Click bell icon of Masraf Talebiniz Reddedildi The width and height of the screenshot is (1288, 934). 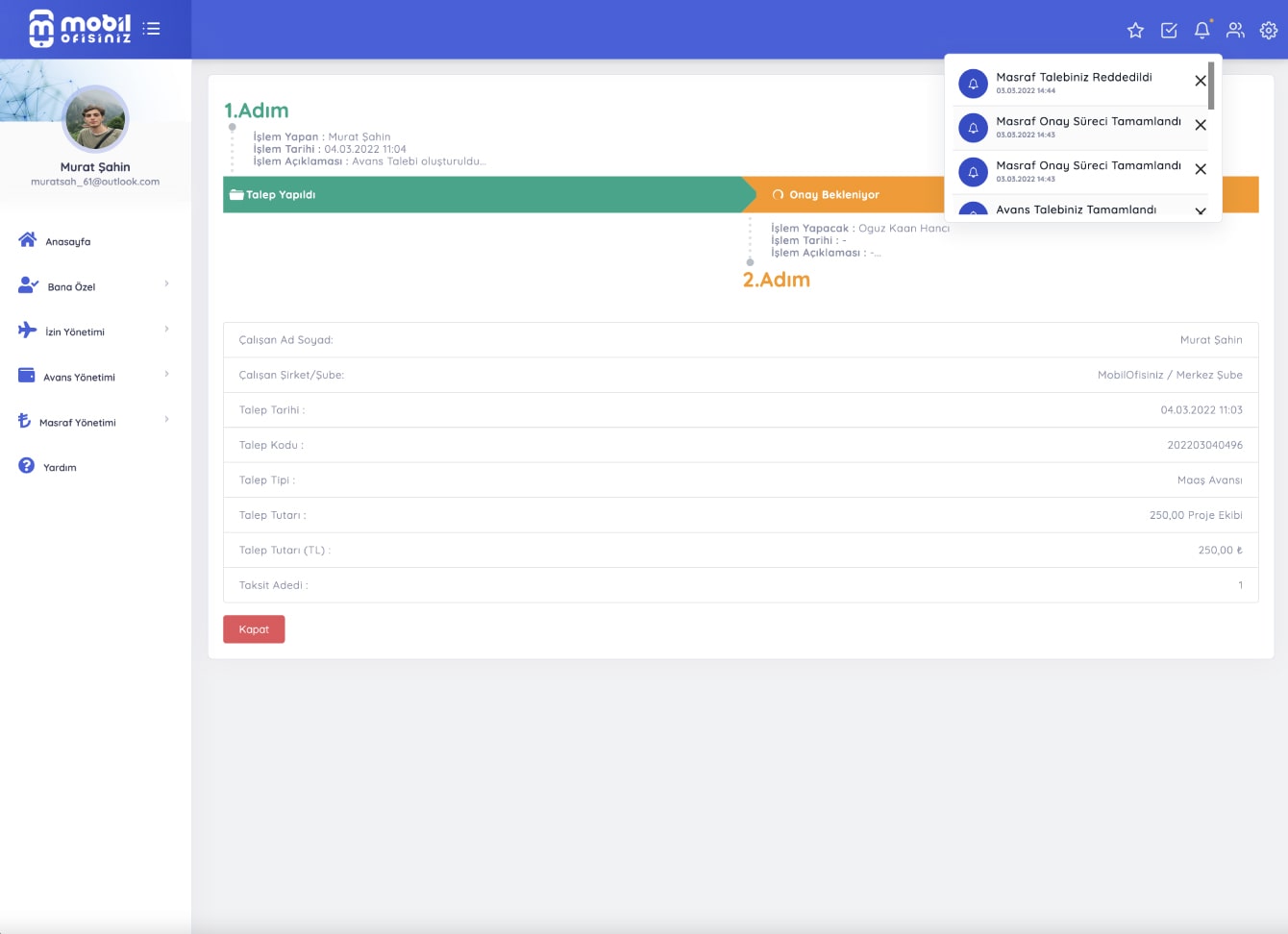point(973,84)
